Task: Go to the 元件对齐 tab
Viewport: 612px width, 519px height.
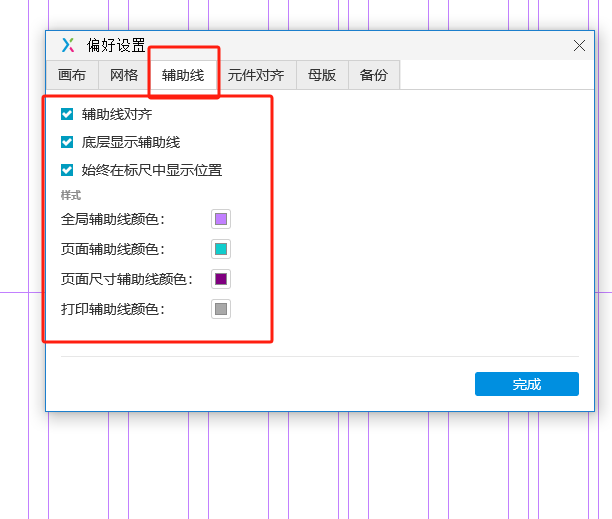Action: click(x=256, y=75)
